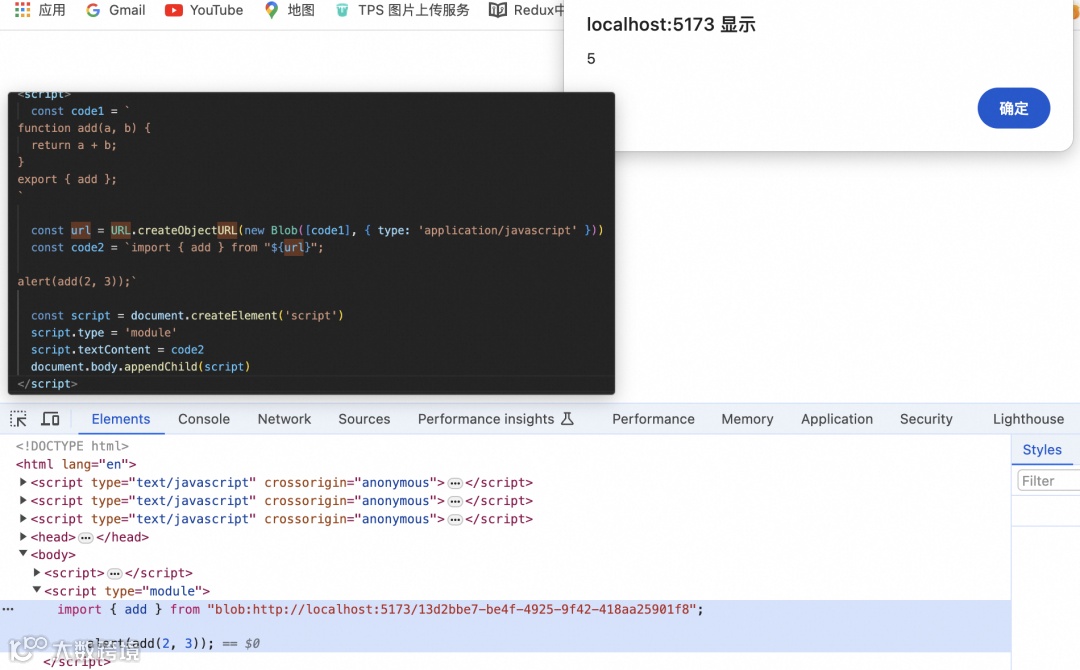Screen dimensions: 1080x670
Task: Open the Apps grid icon in bookmarks bar
Action: 22,10
